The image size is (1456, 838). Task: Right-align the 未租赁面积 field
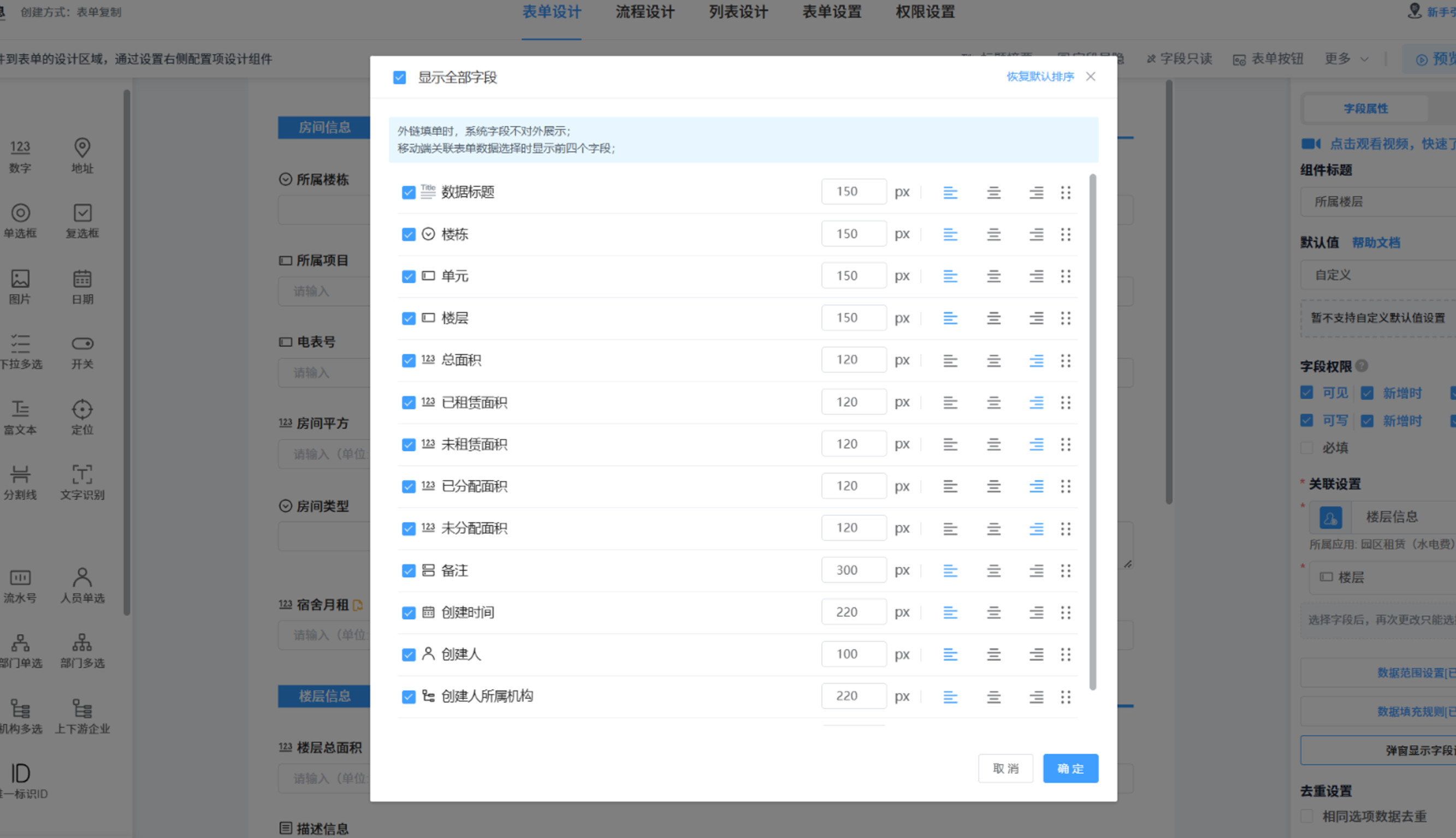tap(1036, 444)
